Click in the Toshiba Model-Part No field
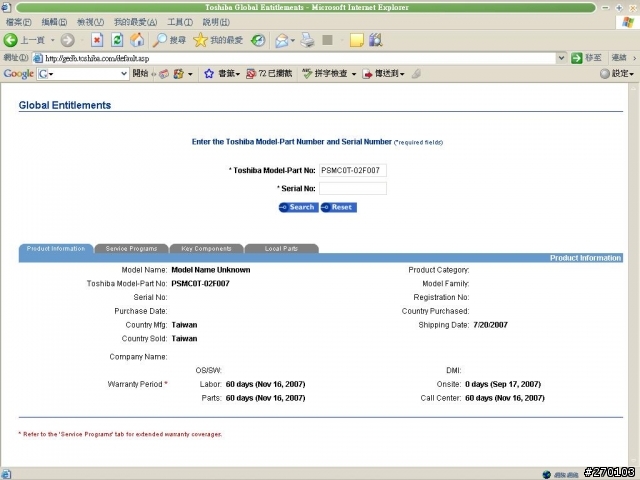 353,170
